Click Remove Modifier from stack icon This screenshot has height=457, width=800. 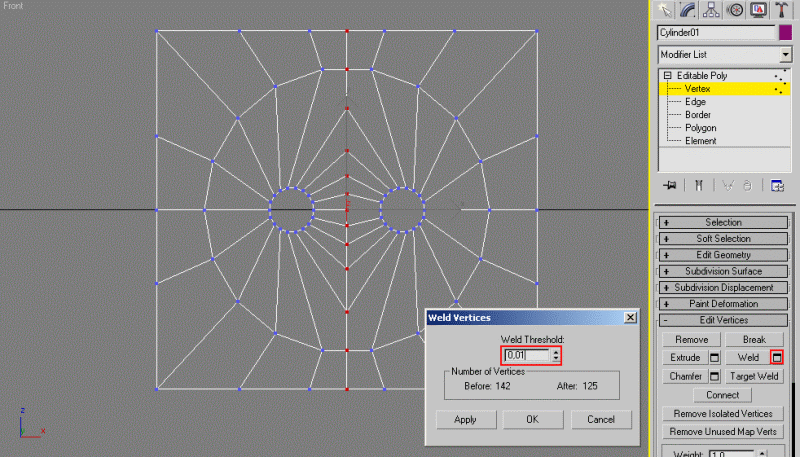[x=747, y=186]
